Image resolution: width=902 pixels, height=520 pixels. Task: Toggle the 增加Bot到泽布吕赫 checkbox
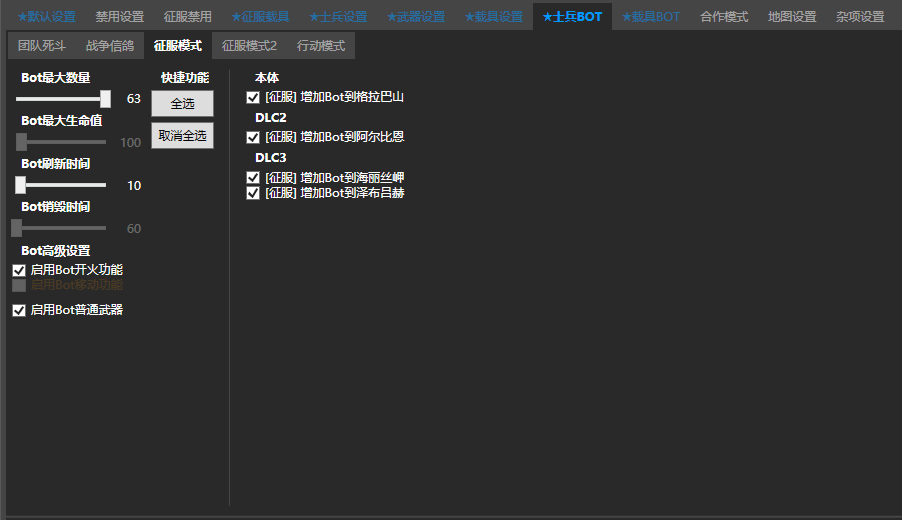tap(253, 193)
